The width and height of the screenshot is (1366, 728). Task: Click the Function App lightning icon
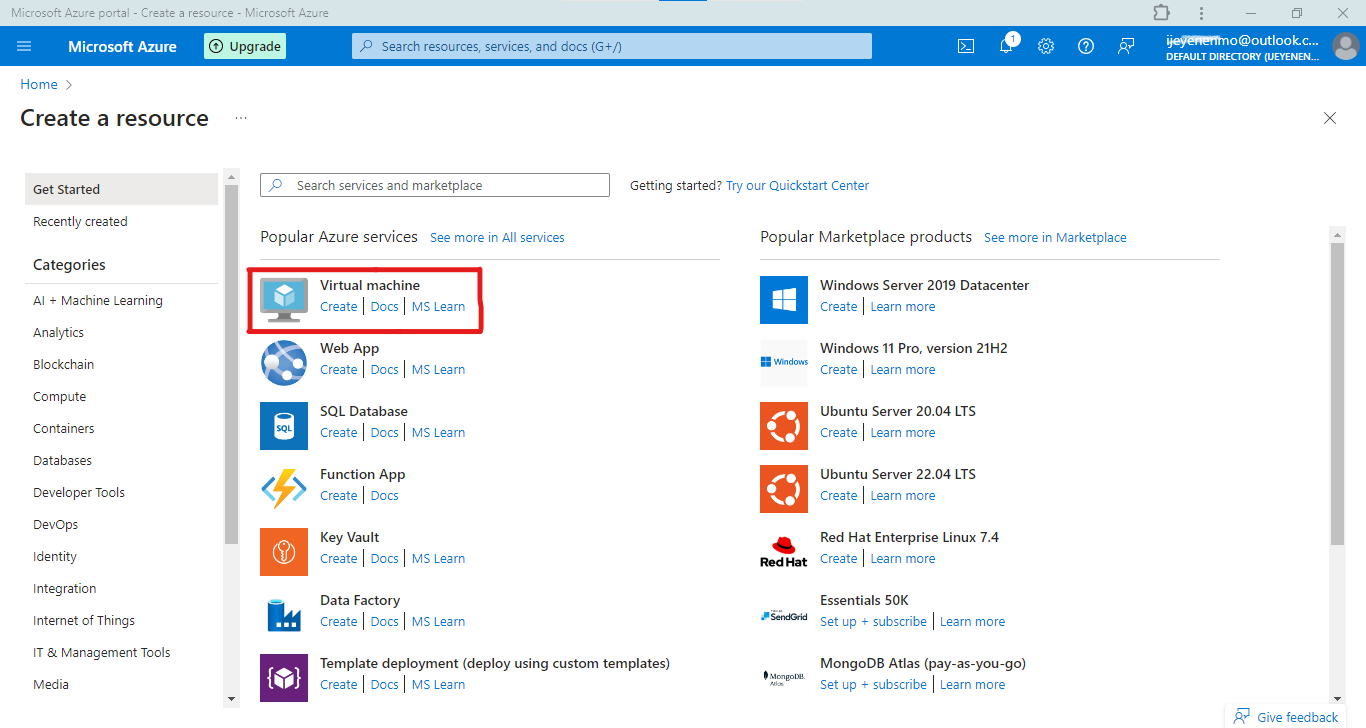(284, 488)
